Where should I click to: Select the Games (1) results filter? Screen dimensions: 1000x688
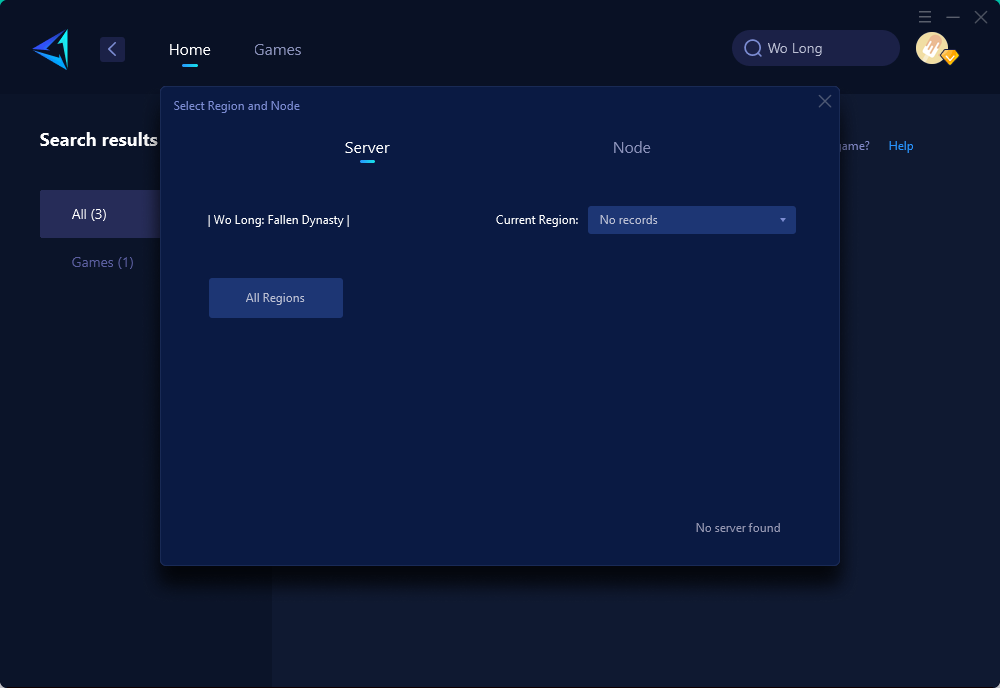click(x=102, y=262)
